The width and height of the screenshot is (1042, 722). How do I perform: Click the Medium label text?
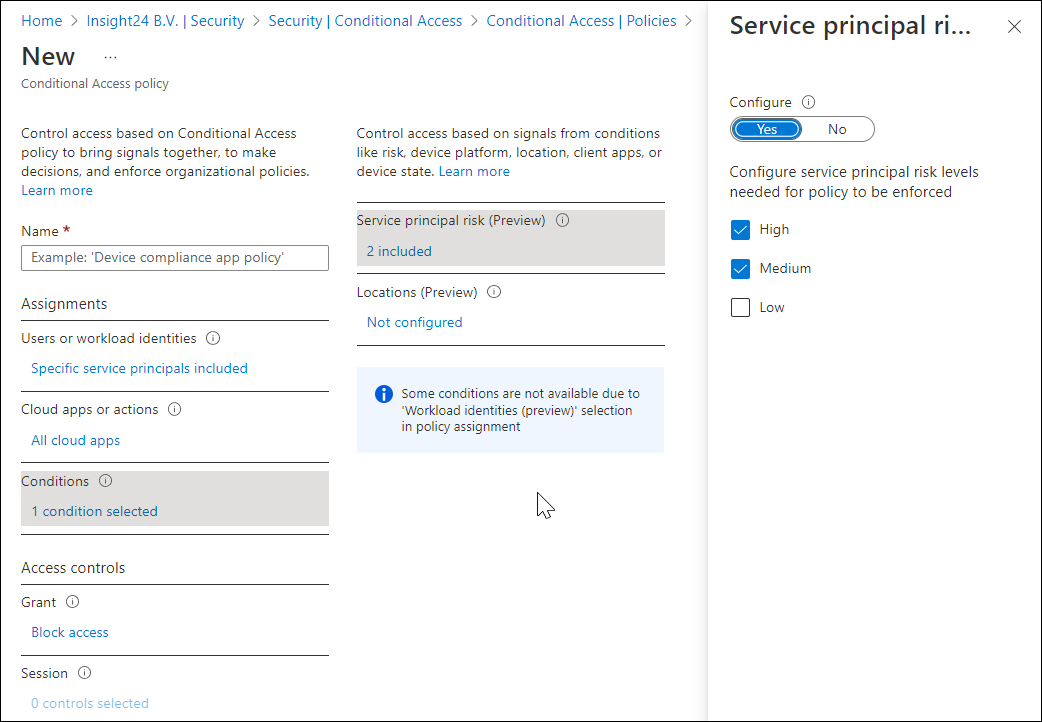tap(785, 269)
